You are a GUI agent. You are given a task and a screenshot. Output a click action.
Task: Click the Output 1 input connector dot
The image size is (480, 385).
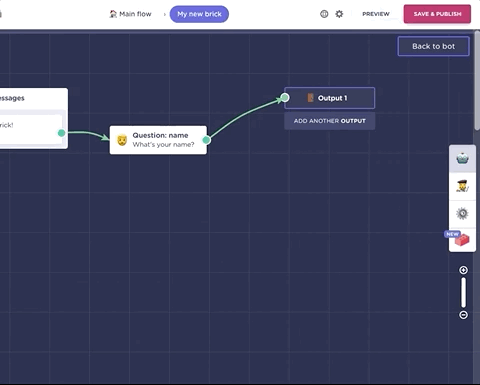(285, 97)
